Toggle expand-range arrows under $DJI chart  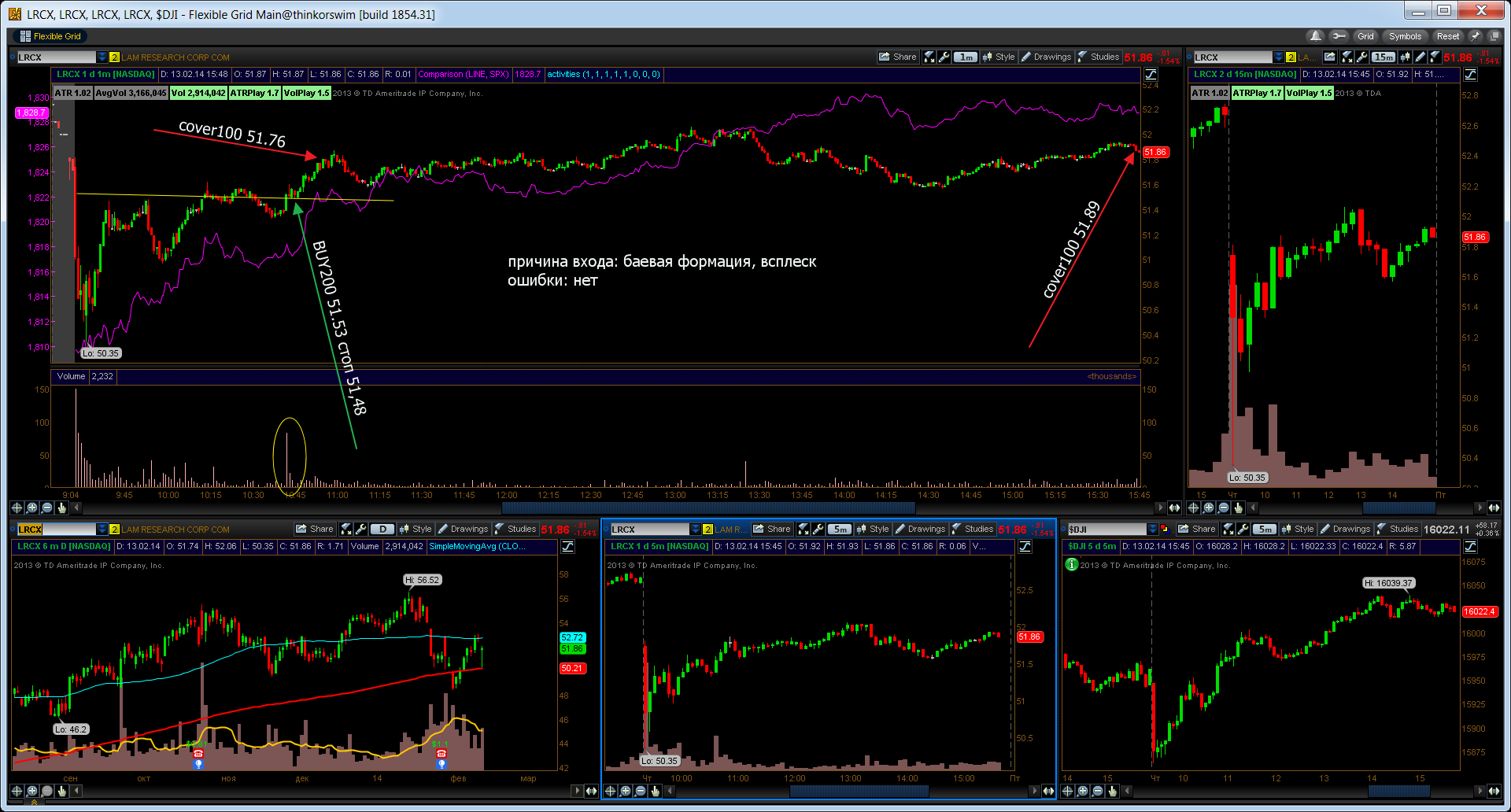coord(1494,791)
